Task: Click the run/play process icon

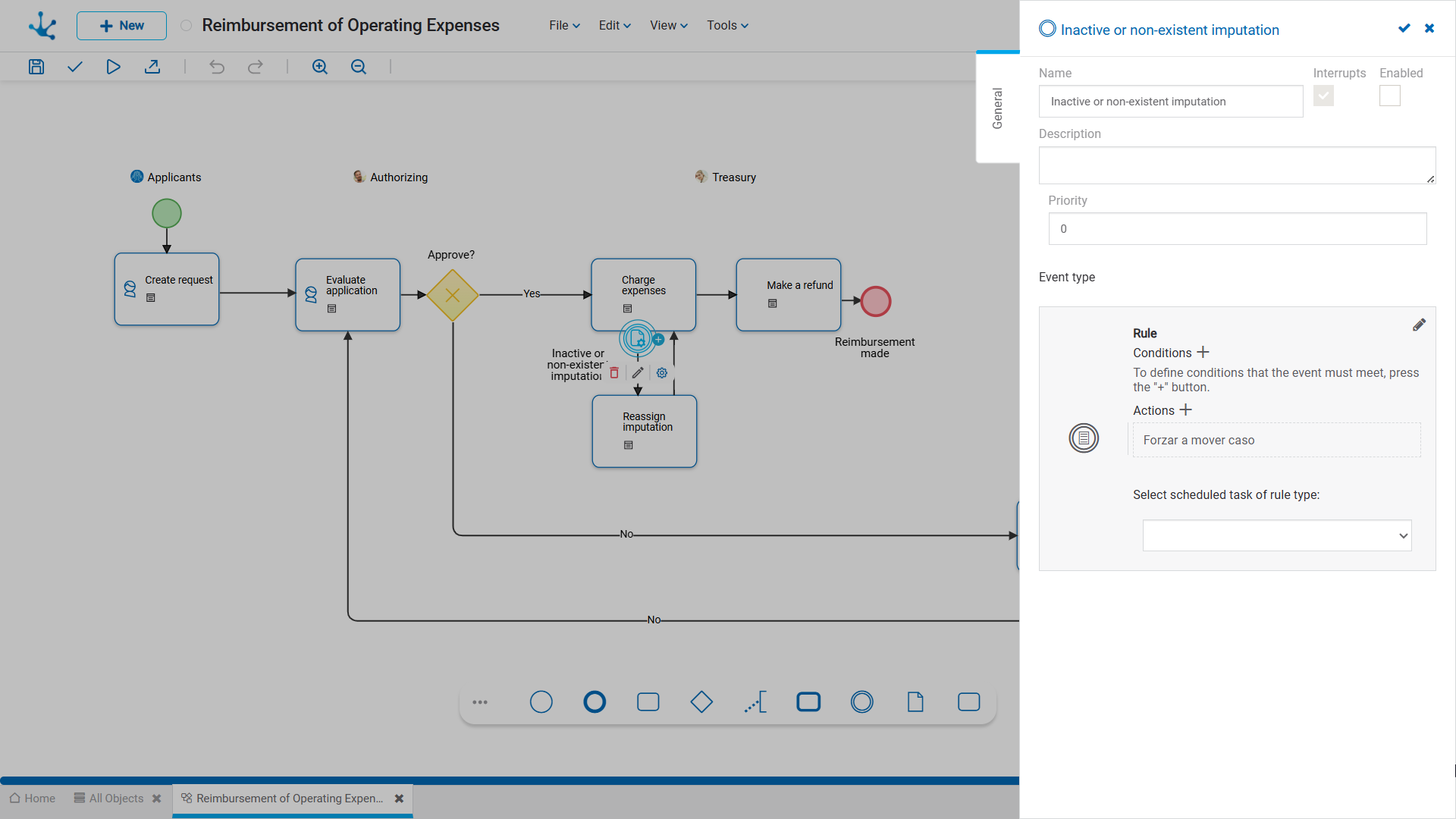Action: coord(113,67)
